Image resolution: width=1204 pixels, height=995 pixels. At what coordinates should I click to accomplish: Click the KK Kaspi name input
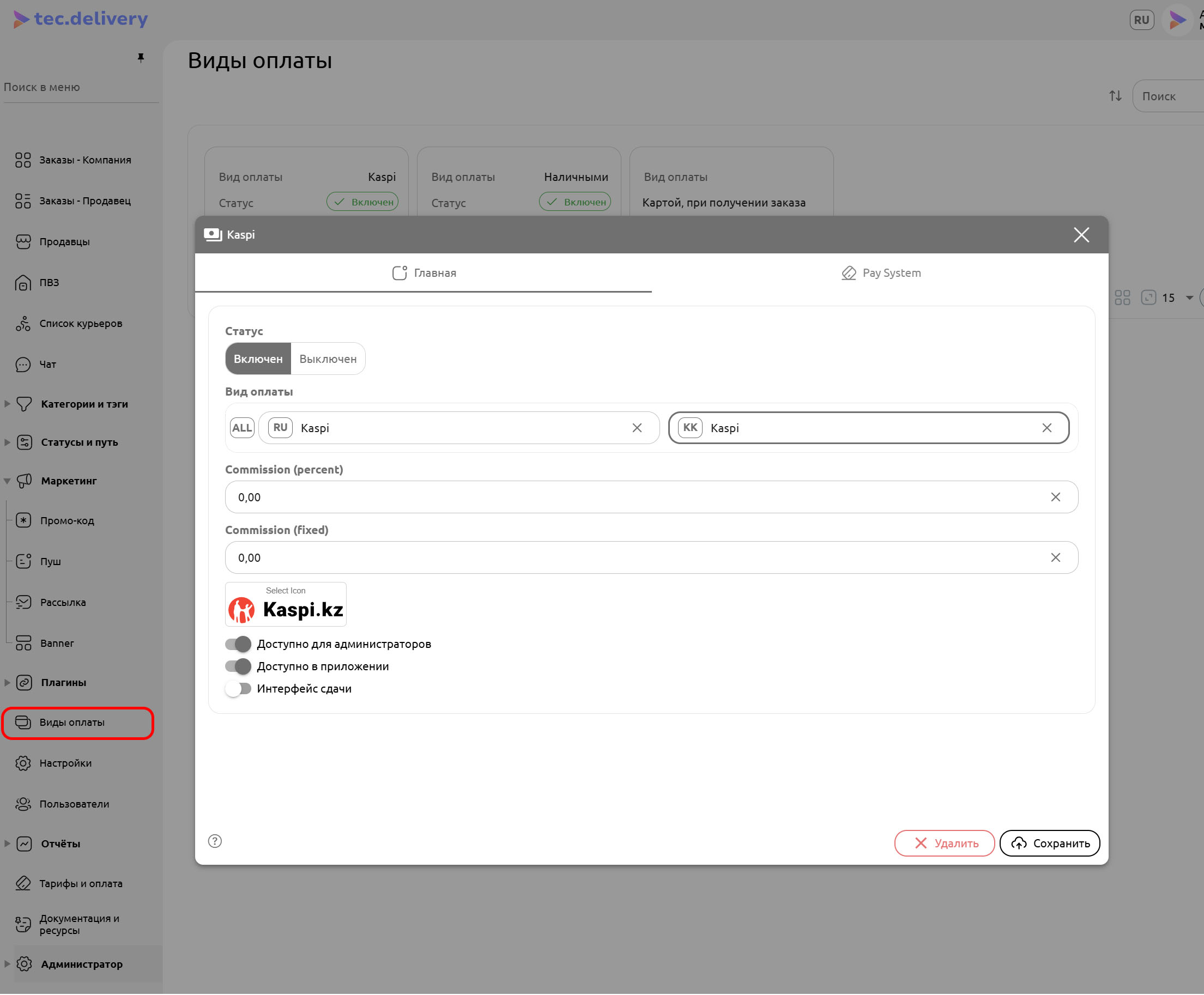(869, 428)
